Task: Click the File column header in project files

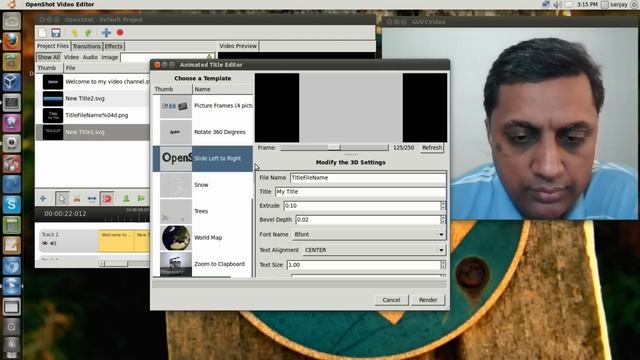Action: pyautogui.click(x=107, y=68)
